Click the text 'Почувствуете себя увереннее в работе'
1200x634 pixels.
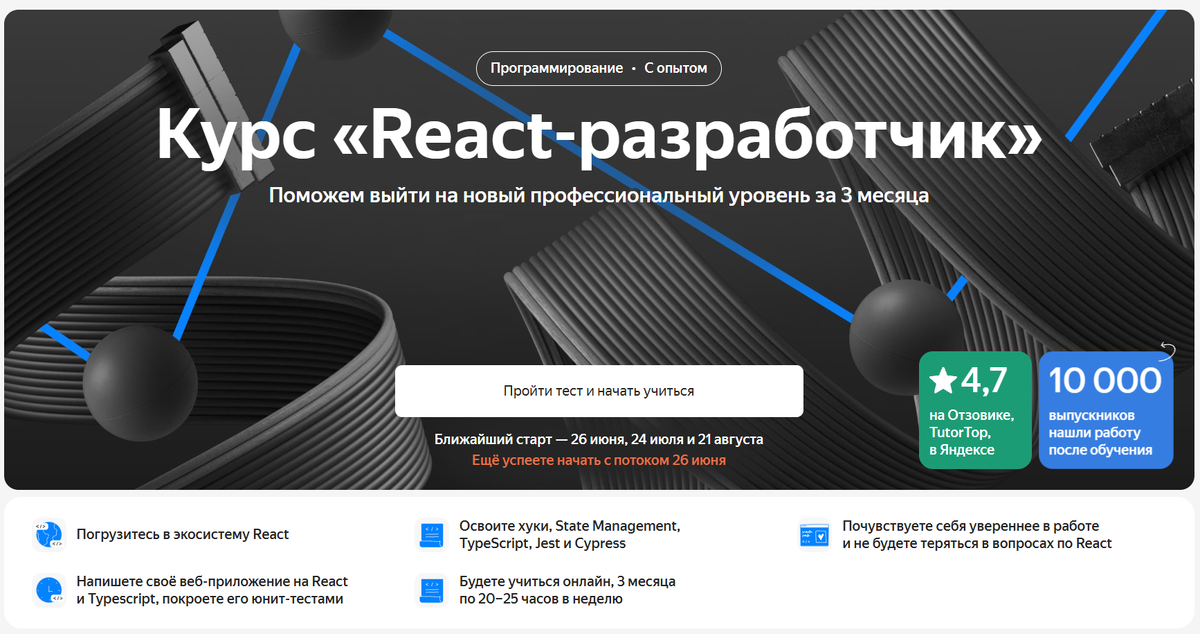coord(970,525)
